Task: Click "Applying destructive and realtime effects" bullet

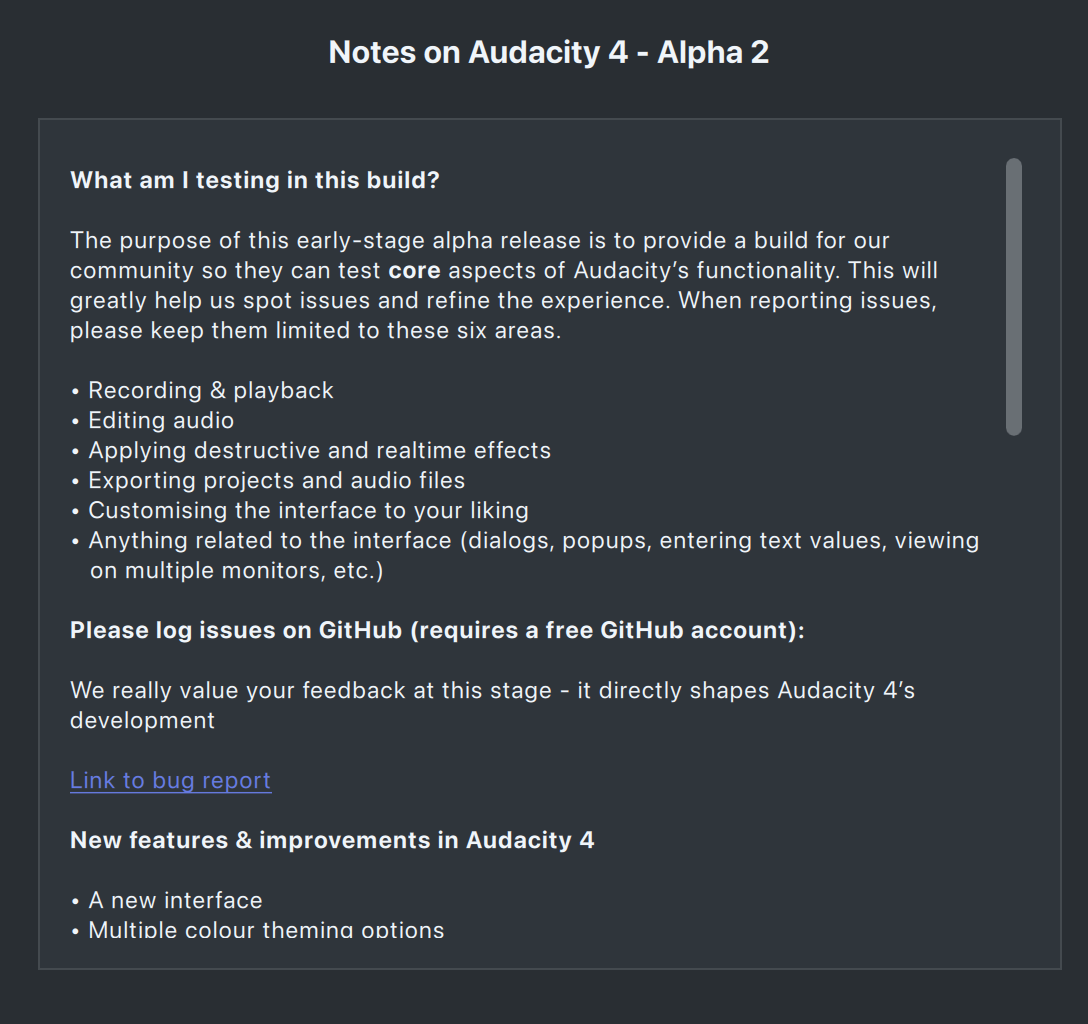Action: point(319,451)
